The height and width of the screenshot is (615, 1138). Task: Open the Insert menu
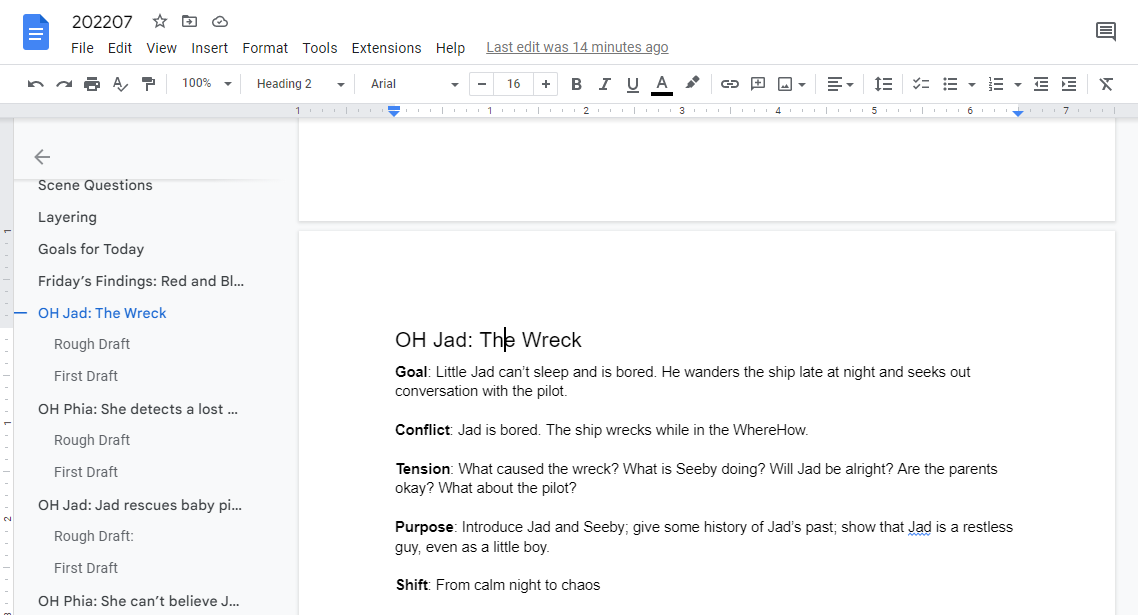[209, 48]
